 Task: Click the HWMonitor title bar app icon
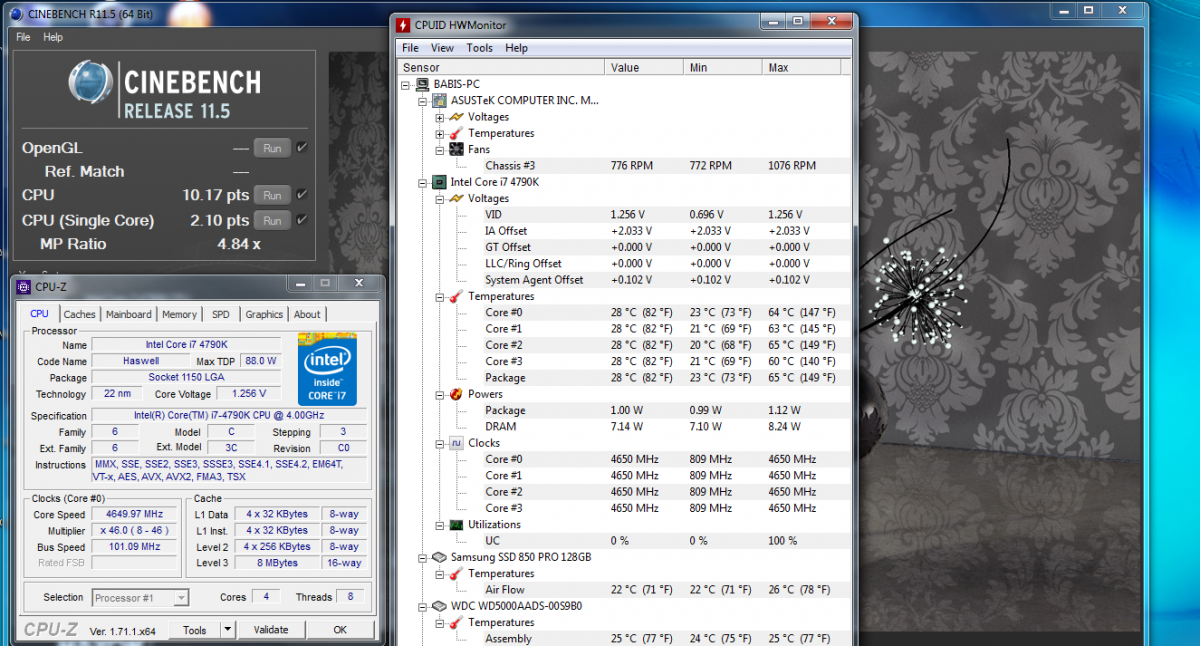[403, 24]
